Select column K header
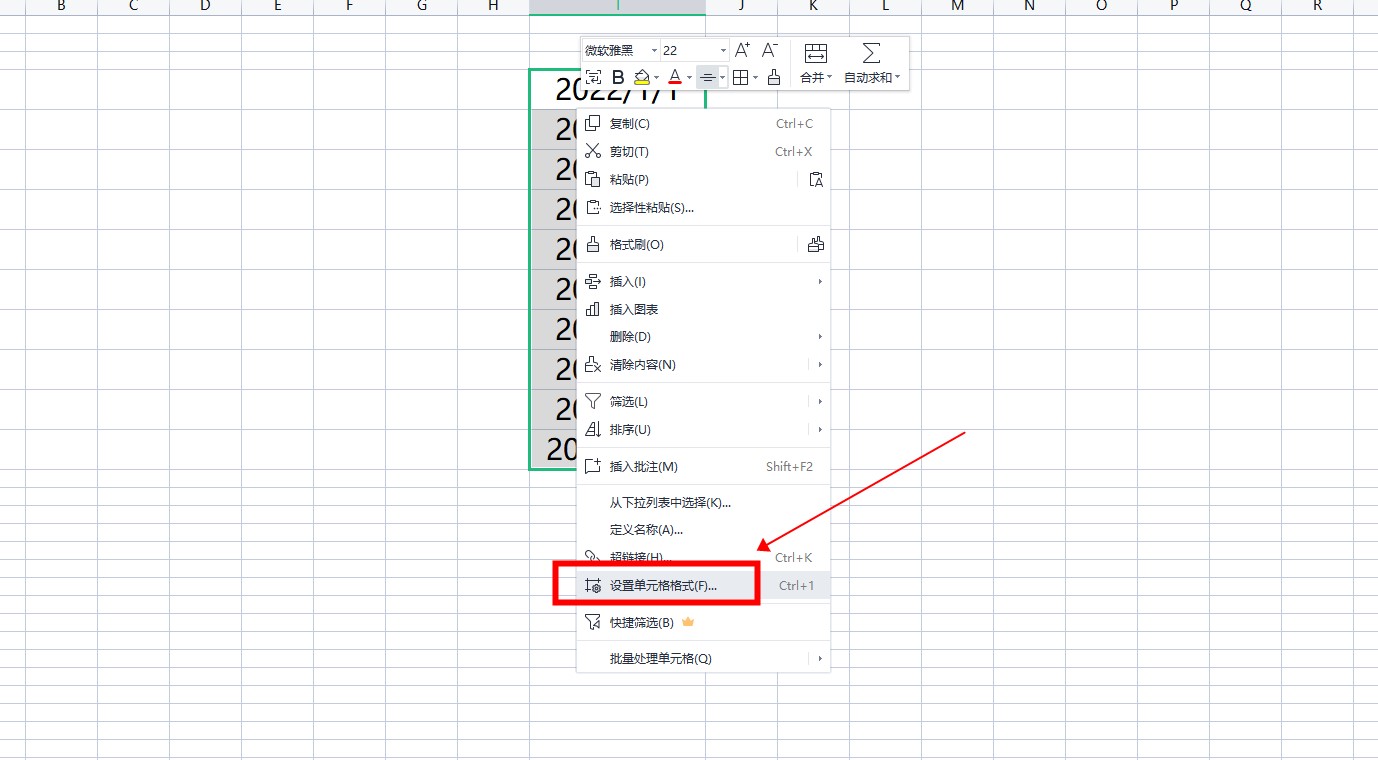This screenshot has width=1378, height=760. (x=813, y=6)
